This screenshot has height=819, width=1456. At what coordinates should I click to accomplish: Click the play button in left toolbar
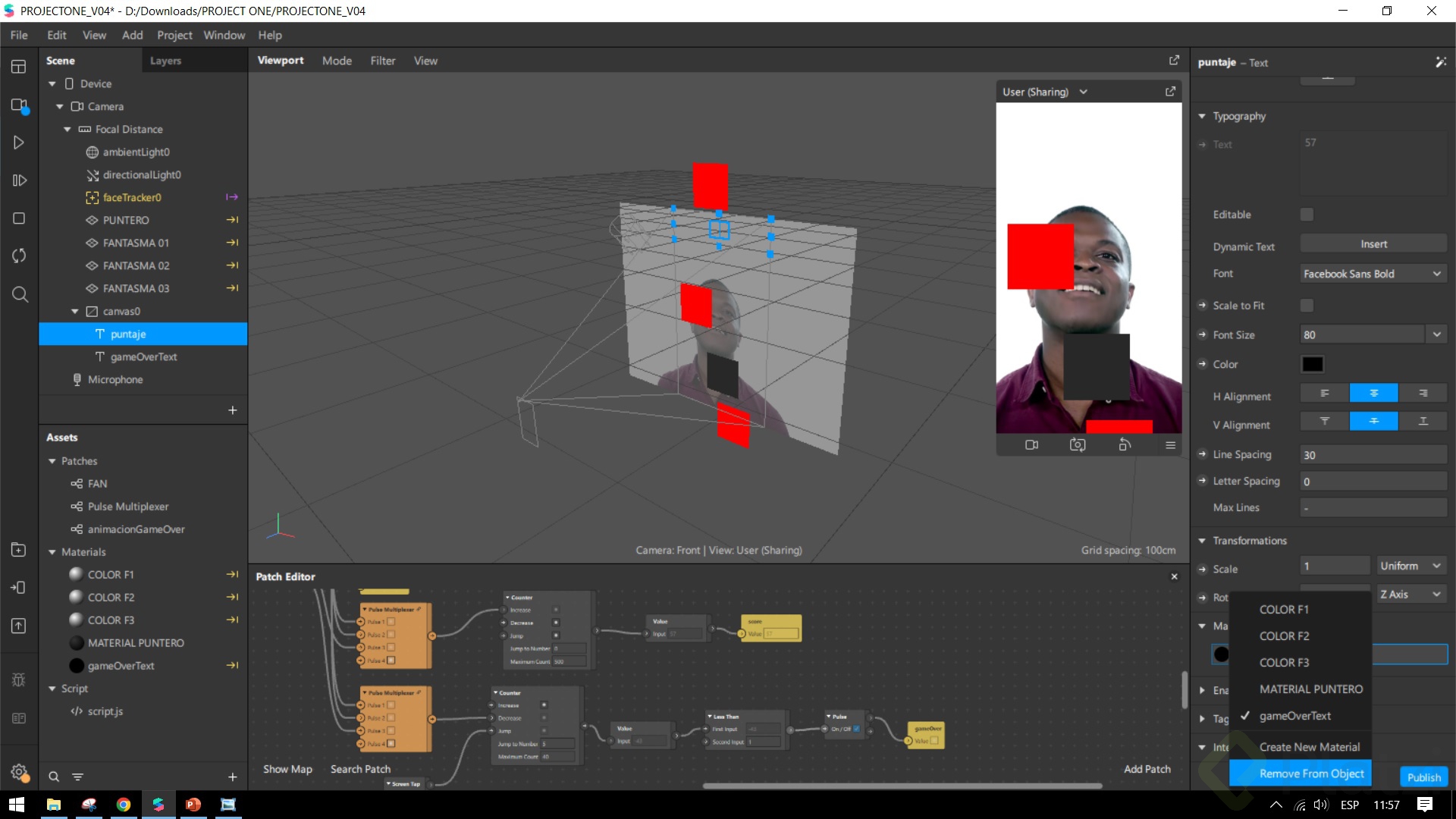point(19,143)
